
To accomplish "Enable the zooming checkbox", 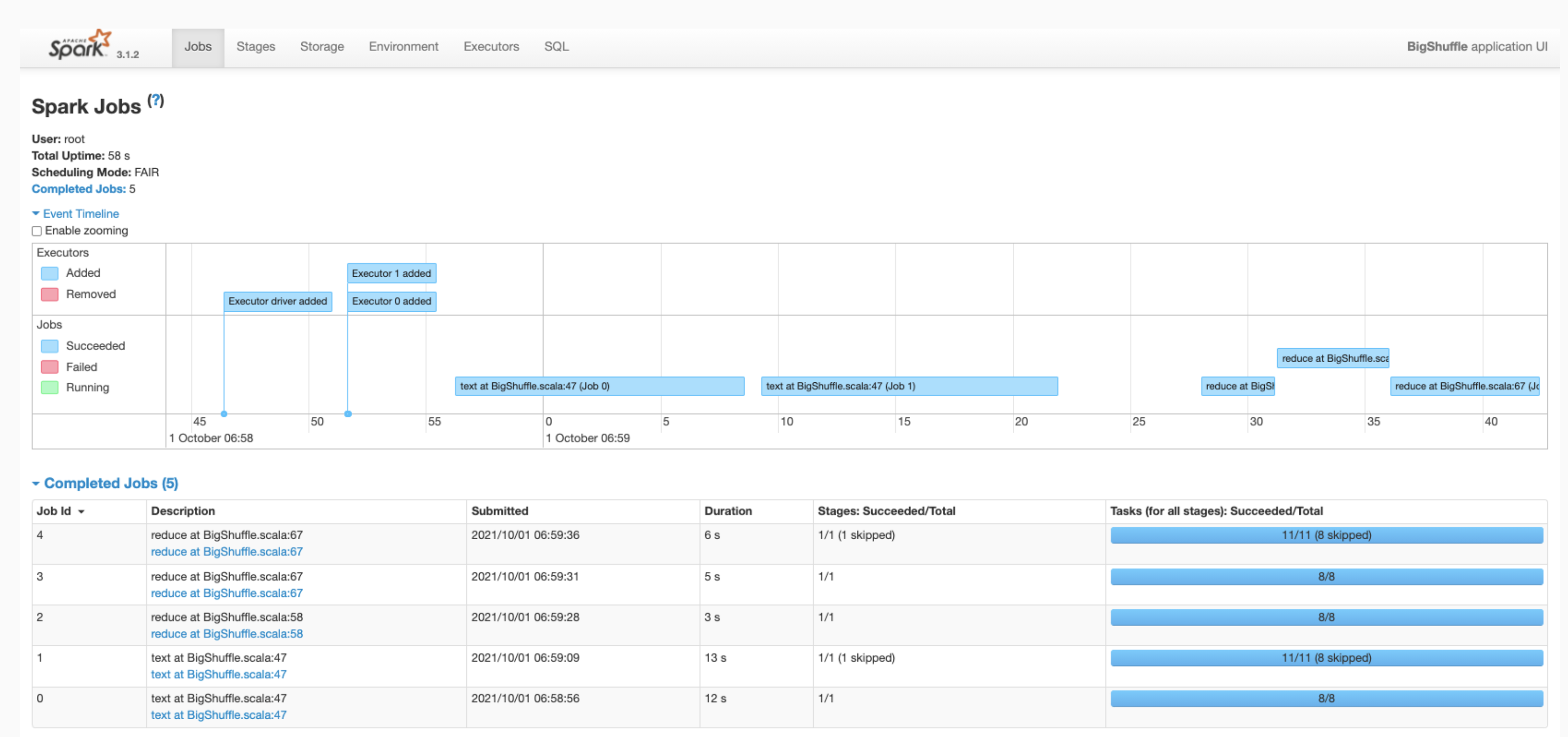I will [x=37, y=231].
